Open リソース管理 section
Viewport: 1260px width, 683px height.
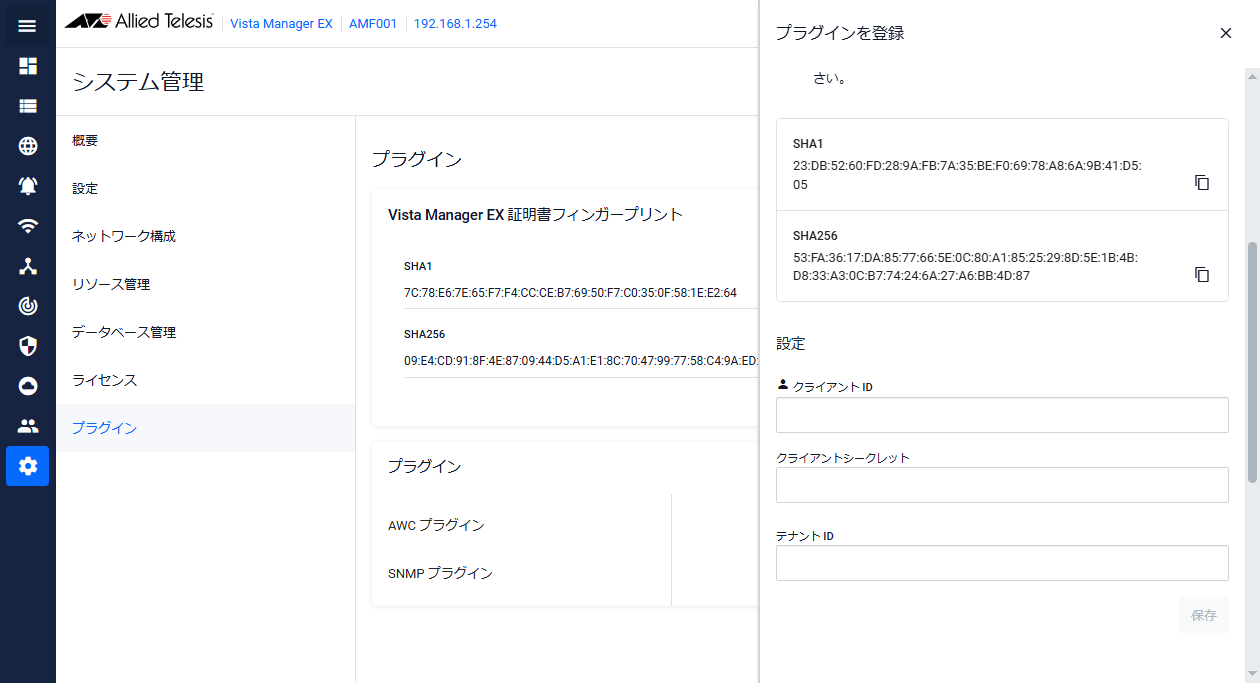point(205,285)
